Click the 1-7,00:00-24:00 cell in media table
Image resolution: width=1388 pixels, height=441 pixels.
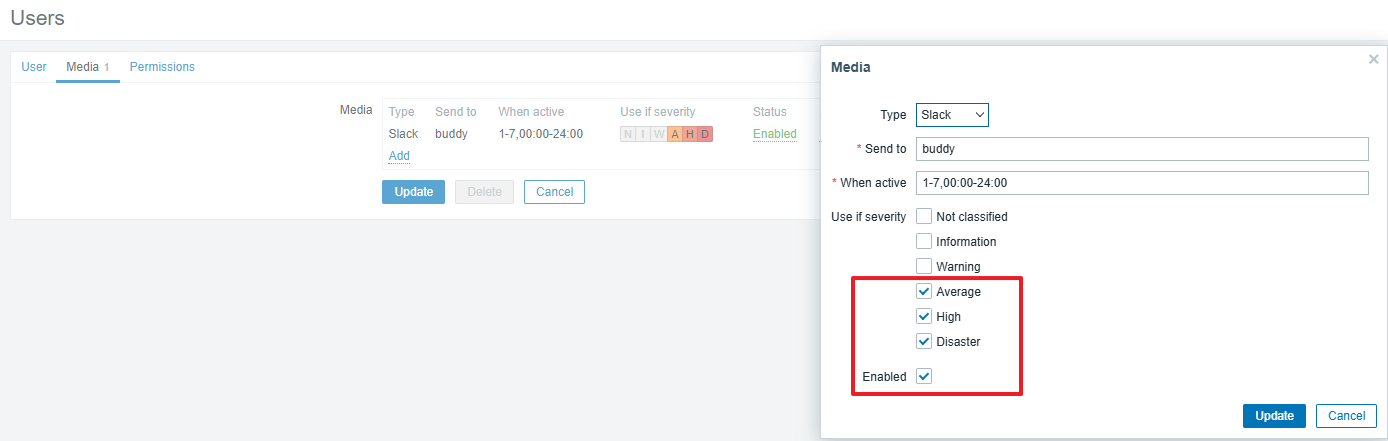pos(541,134)
